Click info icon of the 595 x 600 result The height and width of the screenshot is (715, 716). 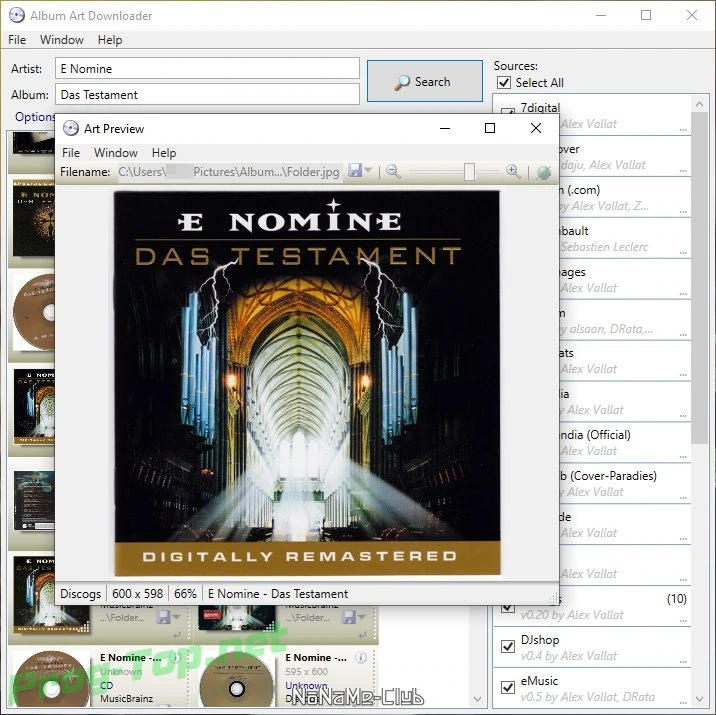click(361, 657)
